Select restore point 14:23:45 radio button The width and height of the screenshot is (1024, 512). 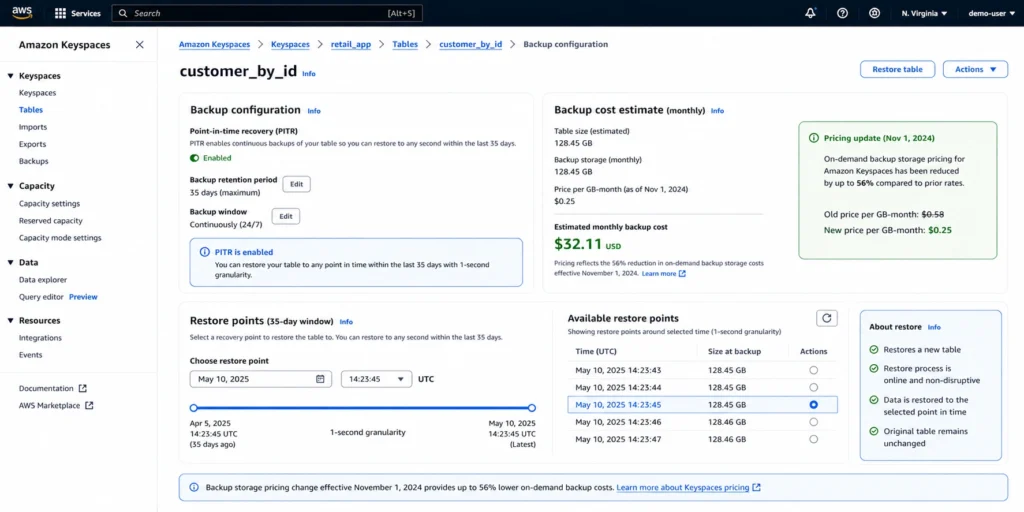tap(813, 405)
